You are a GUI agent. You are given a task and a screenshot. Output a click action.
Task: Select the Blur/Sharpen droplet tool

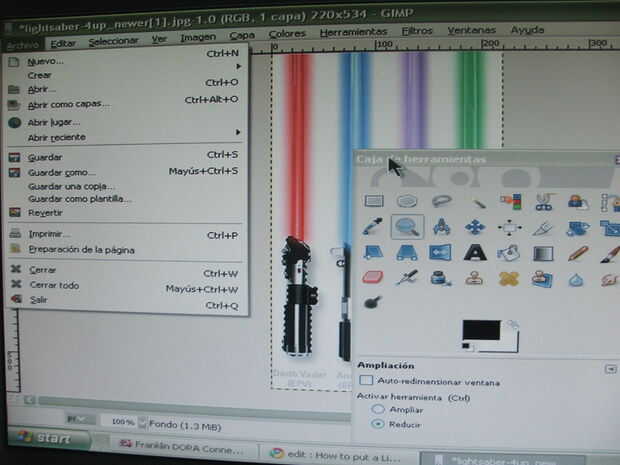(x=576, y=280)
